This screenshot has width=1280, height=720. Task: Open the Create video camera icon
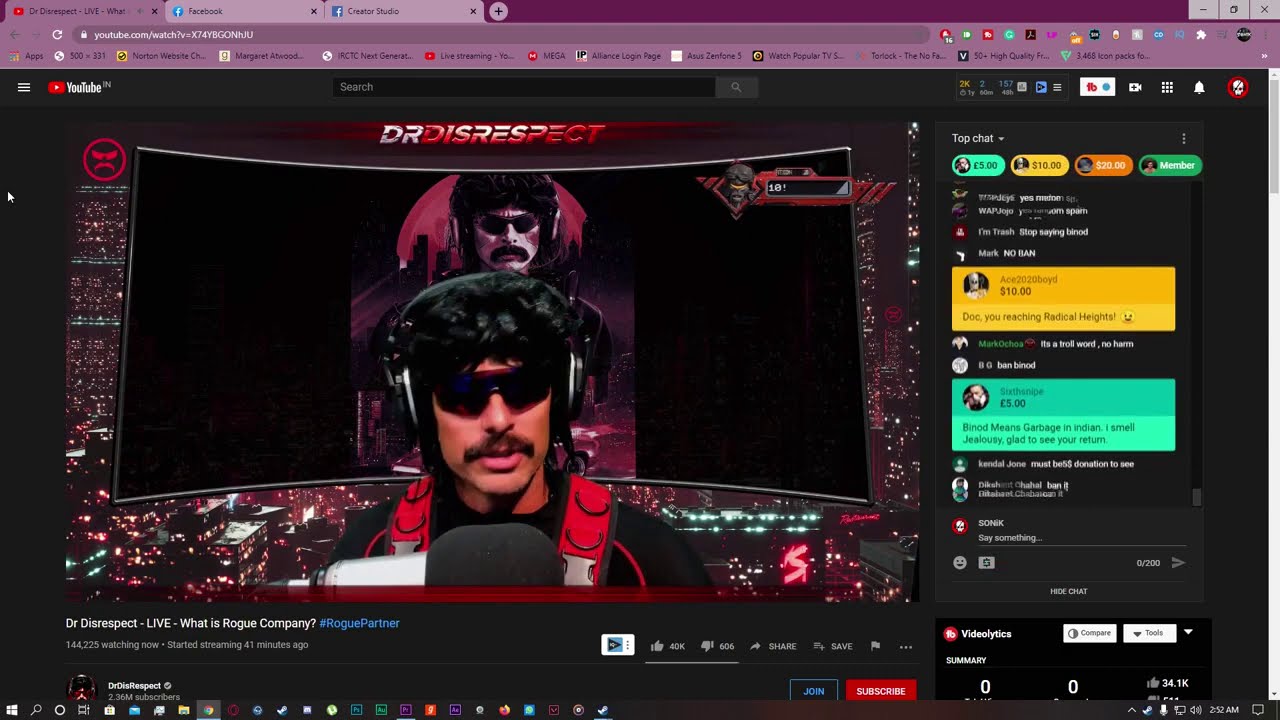click(1135, 87)
